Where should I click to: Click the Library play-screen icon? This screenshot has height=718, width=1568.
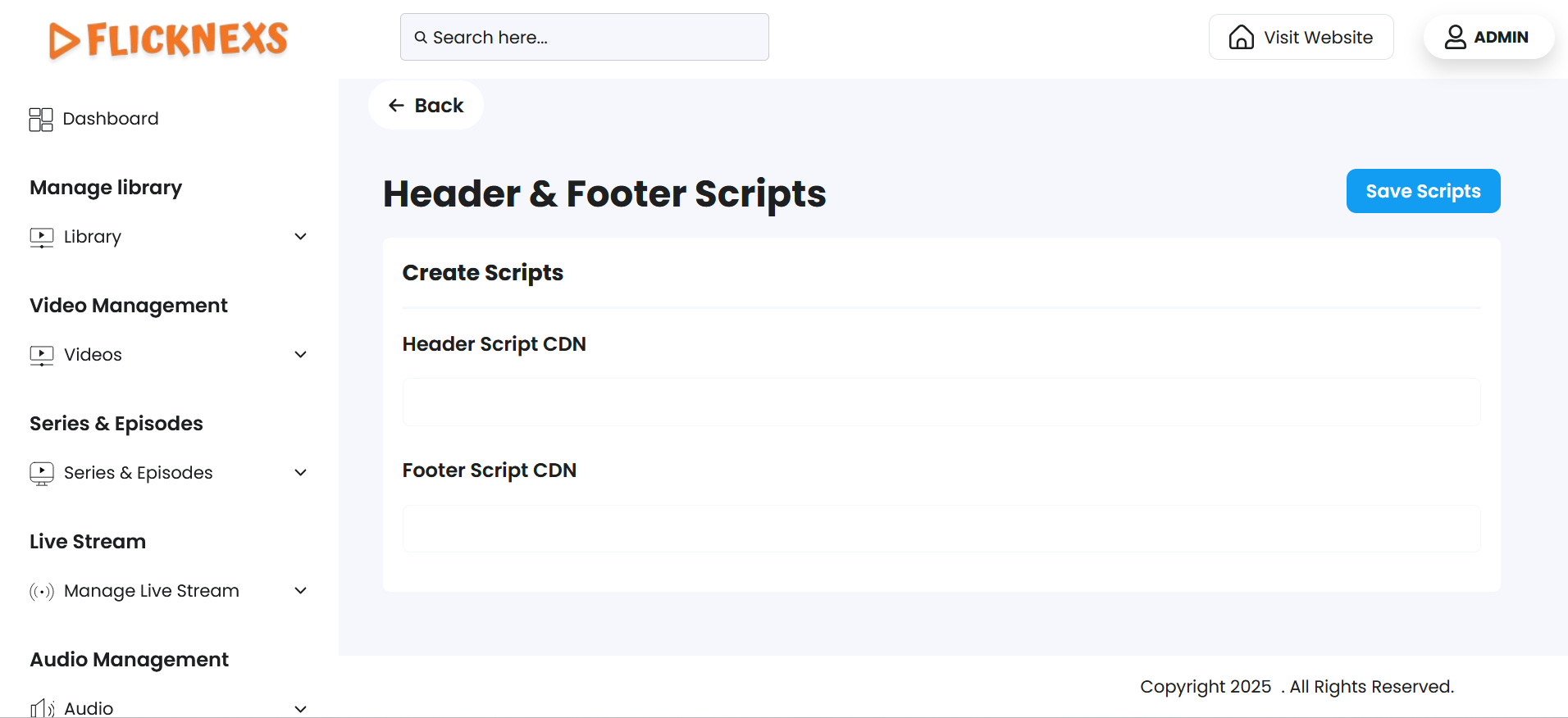42,238
